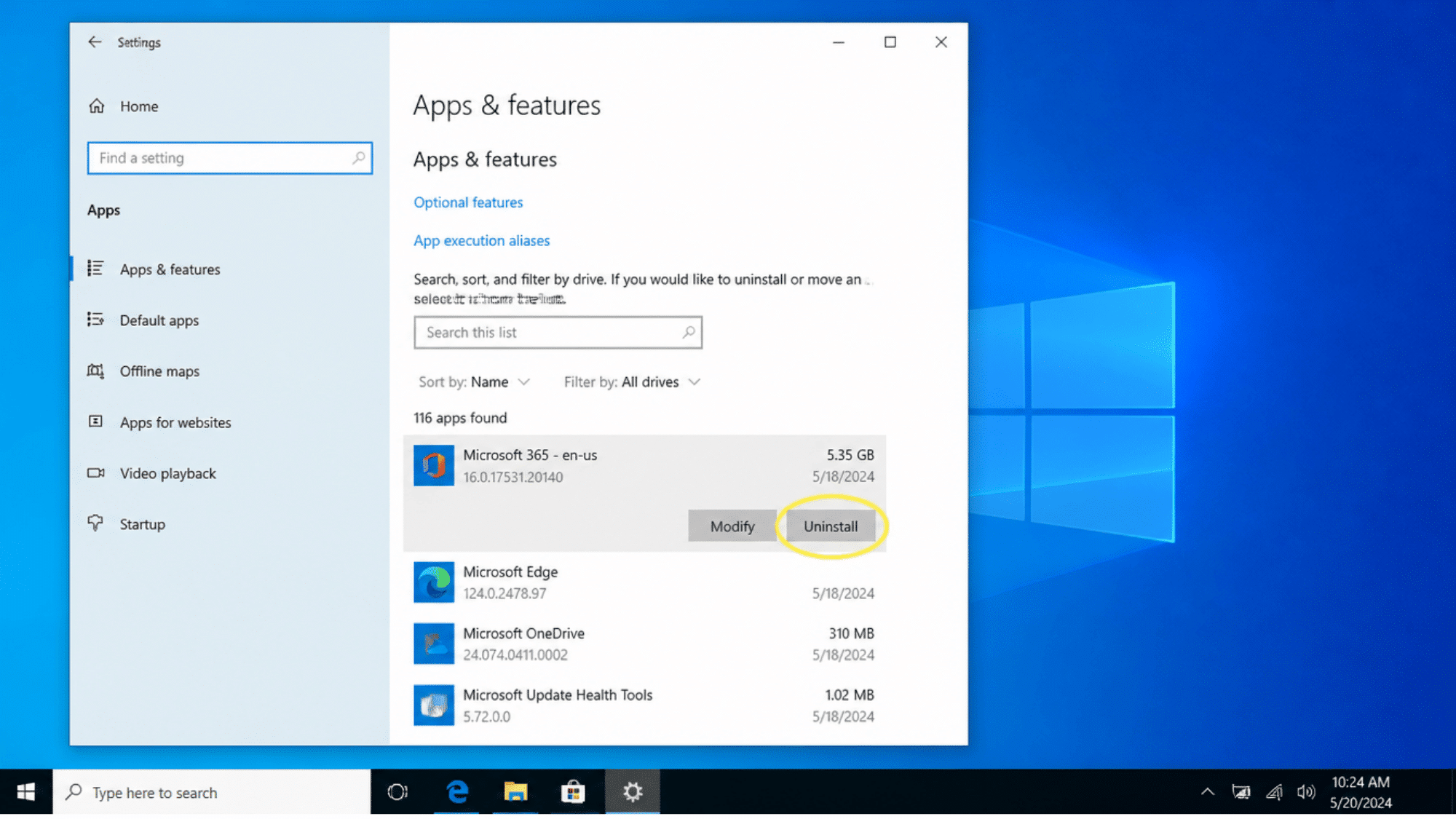Open the Windows Start menu
This screenshot has height=819, width=1456.
pos(26,792)
